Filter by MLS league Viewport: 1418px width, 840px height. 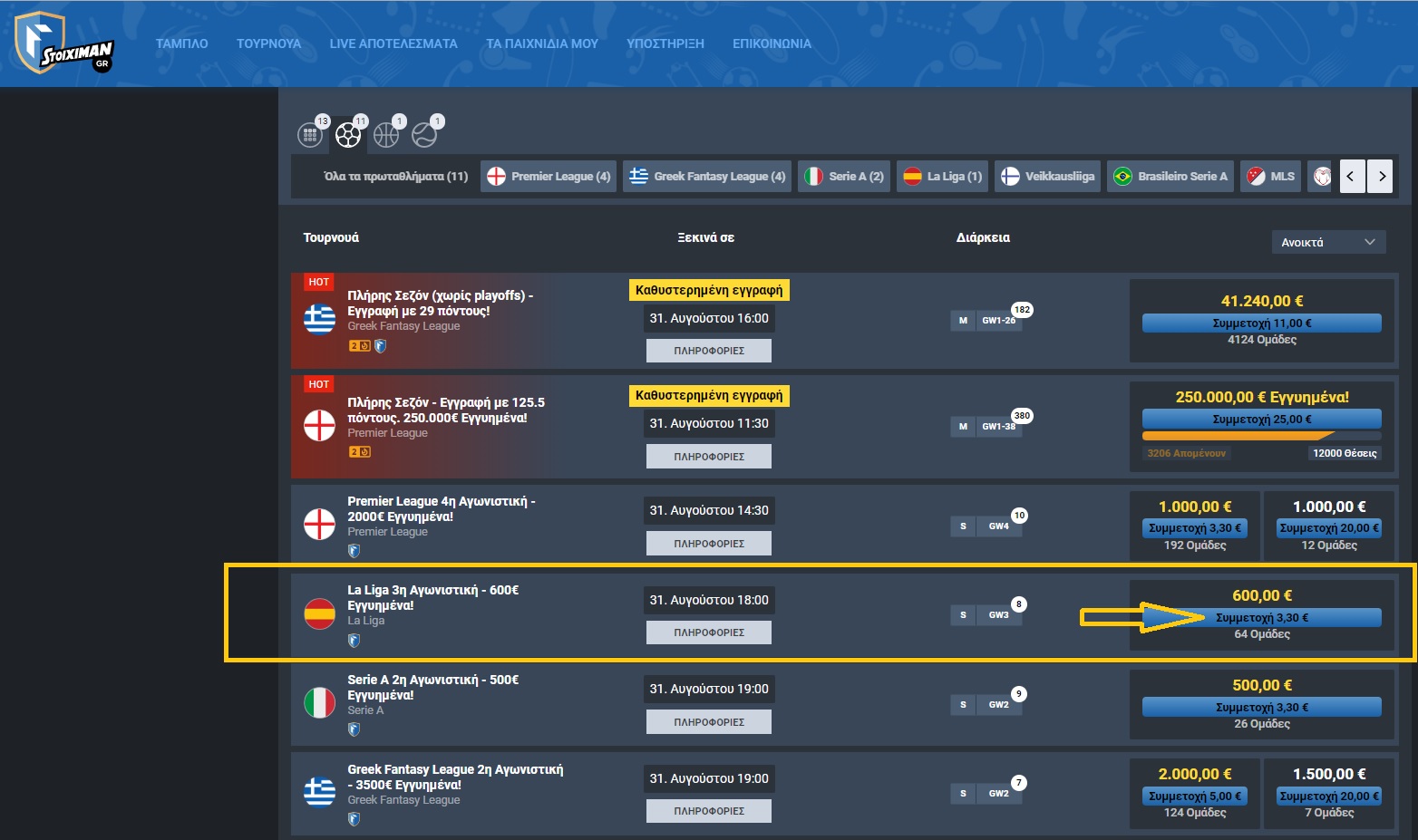[1270, 177]
